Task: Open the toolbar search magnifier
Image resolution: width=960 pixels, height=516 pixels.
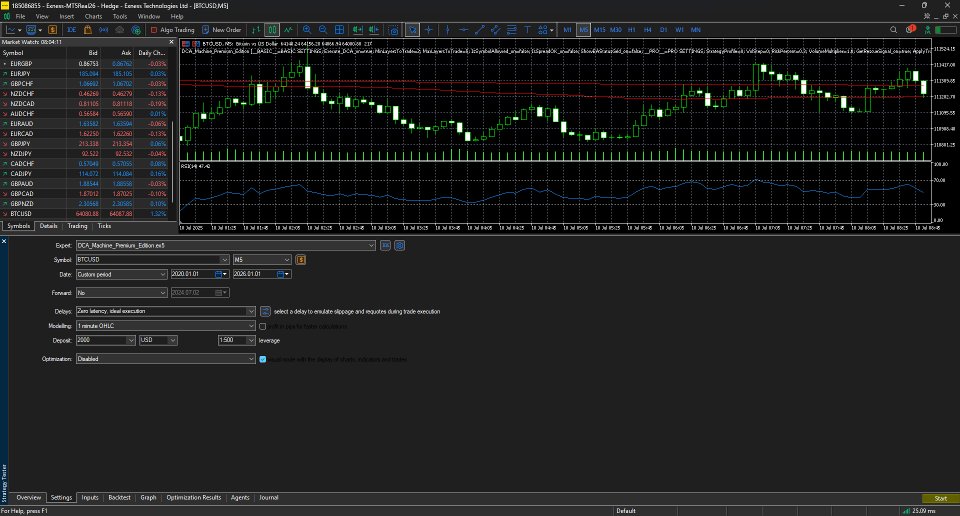Action: [x=893, y=29]
